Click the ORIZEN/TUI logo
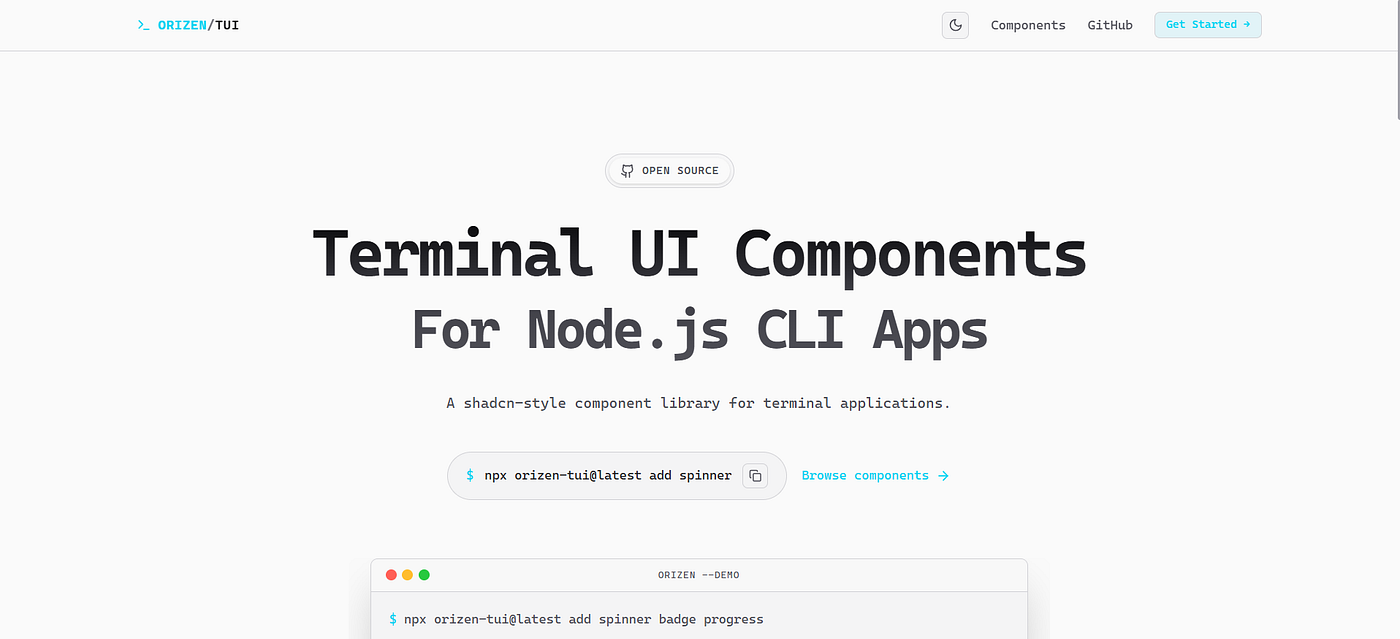Image resolution: width=1400 pixels, height=639 pixels. [188, 25]
